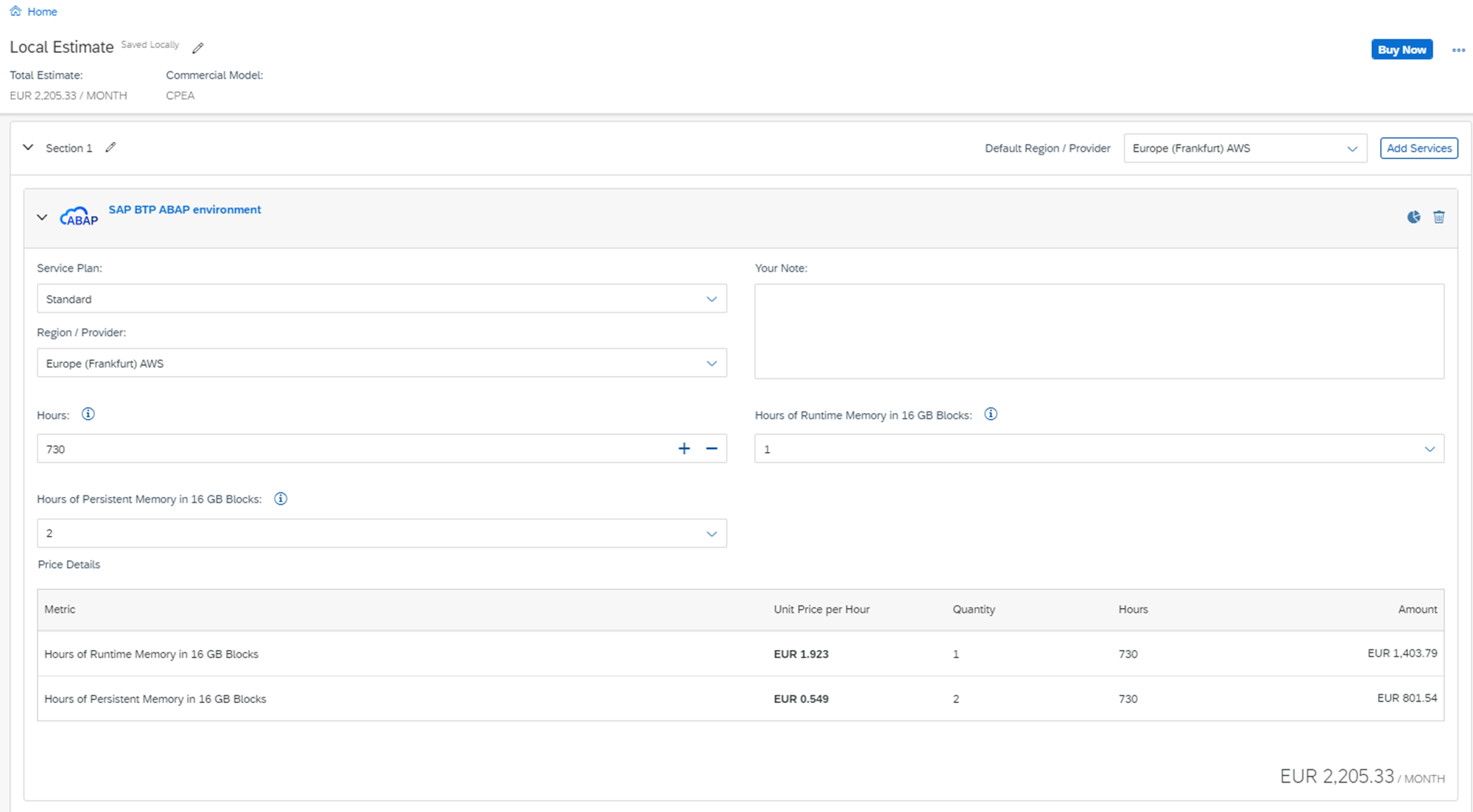Click into the Your Note text area
Screen dimensions: 1473x812
tap(1099, 331)
